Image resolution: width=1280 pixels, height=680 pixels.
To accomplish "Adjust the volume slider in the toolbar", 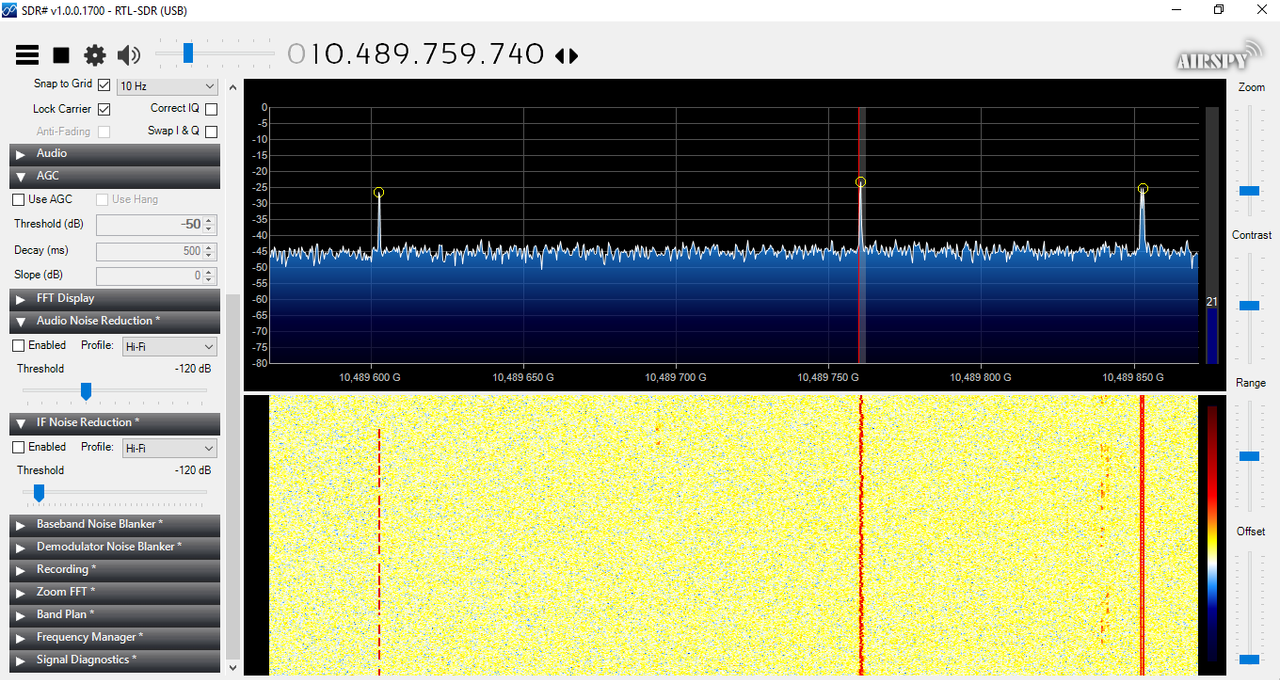I will tap(187, 53).
